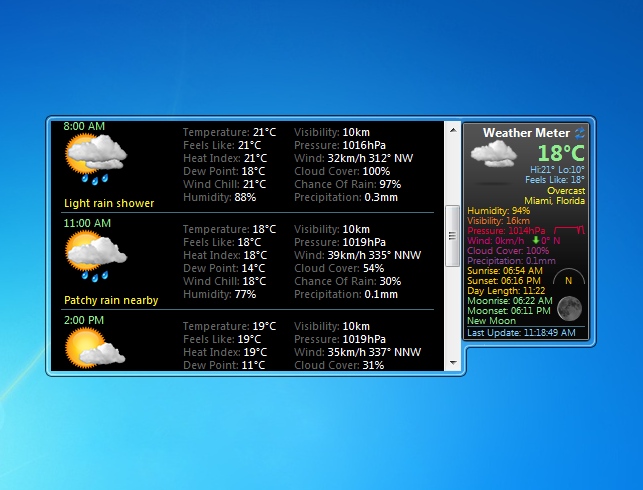Viewport: 643px width, 490px height.
Task: Click the moon phase image
Action: tap(569, 308)
